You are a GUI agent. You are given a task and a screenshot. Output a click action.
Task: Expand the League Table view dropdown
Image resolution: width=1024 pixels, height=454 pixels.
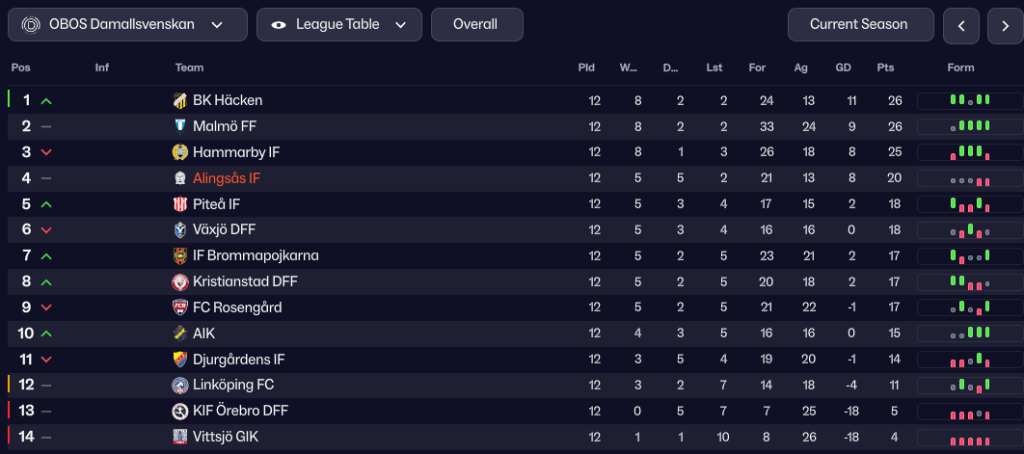coord(338,24)
